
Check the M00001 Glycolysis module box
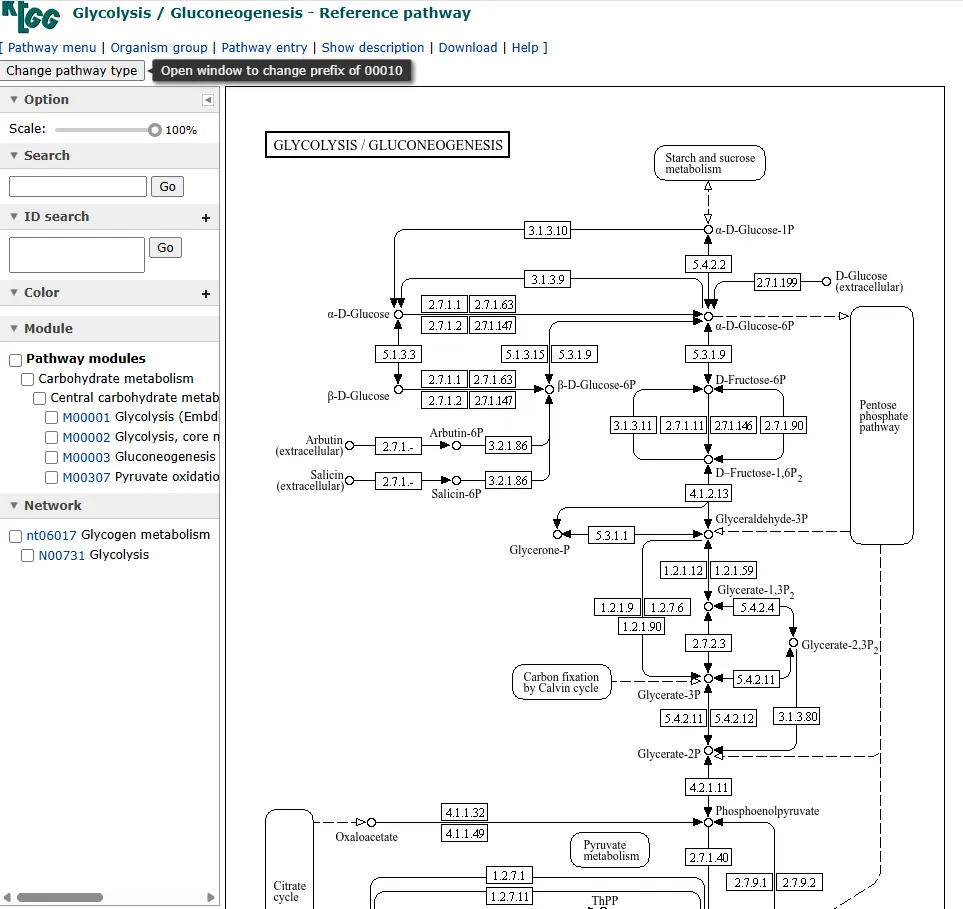tap(52, 418)
